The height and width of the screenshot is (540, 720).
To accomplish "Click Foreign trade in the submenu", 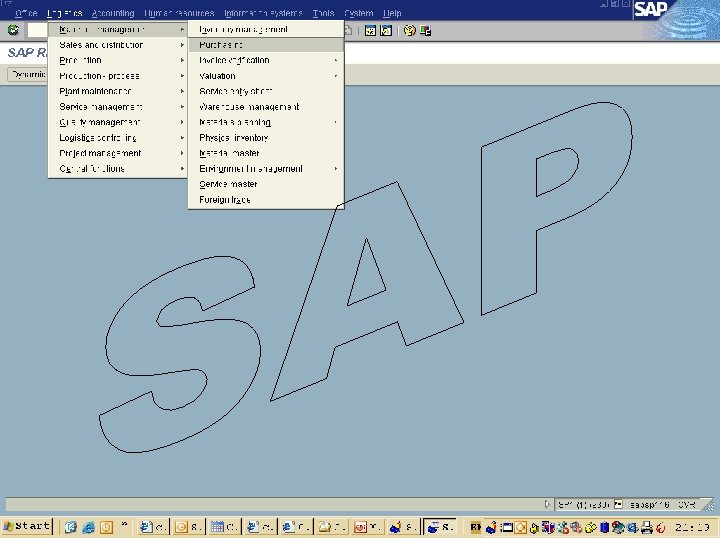I will (x=225, y=200).
